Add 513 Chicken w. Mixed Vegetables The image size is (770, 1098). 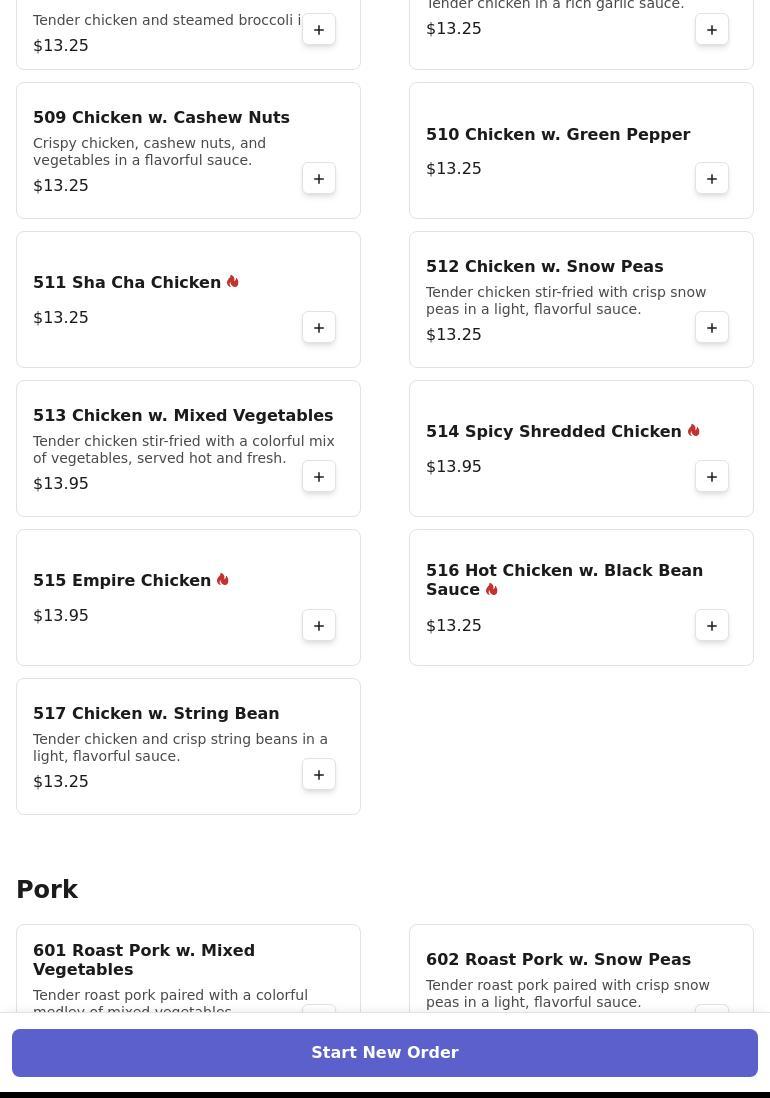(318, 477)
